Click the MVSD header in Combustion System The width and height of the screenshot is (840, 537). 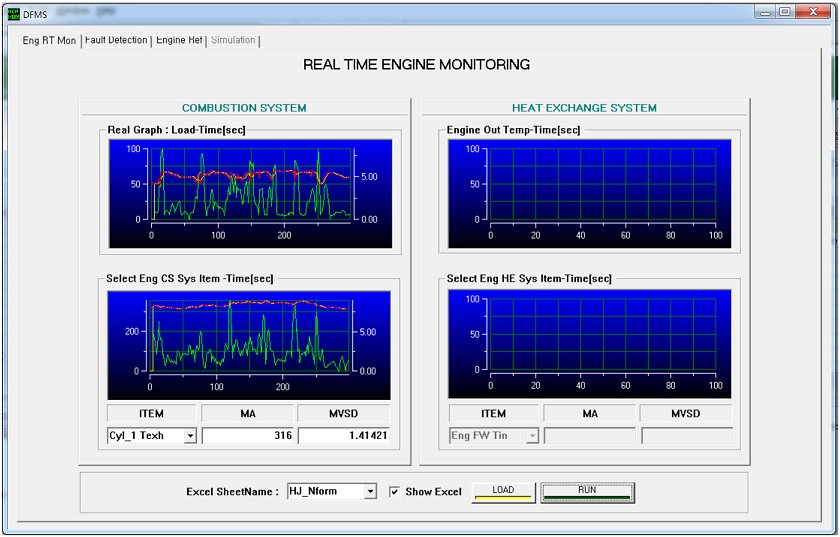click(x=343, y=414)
